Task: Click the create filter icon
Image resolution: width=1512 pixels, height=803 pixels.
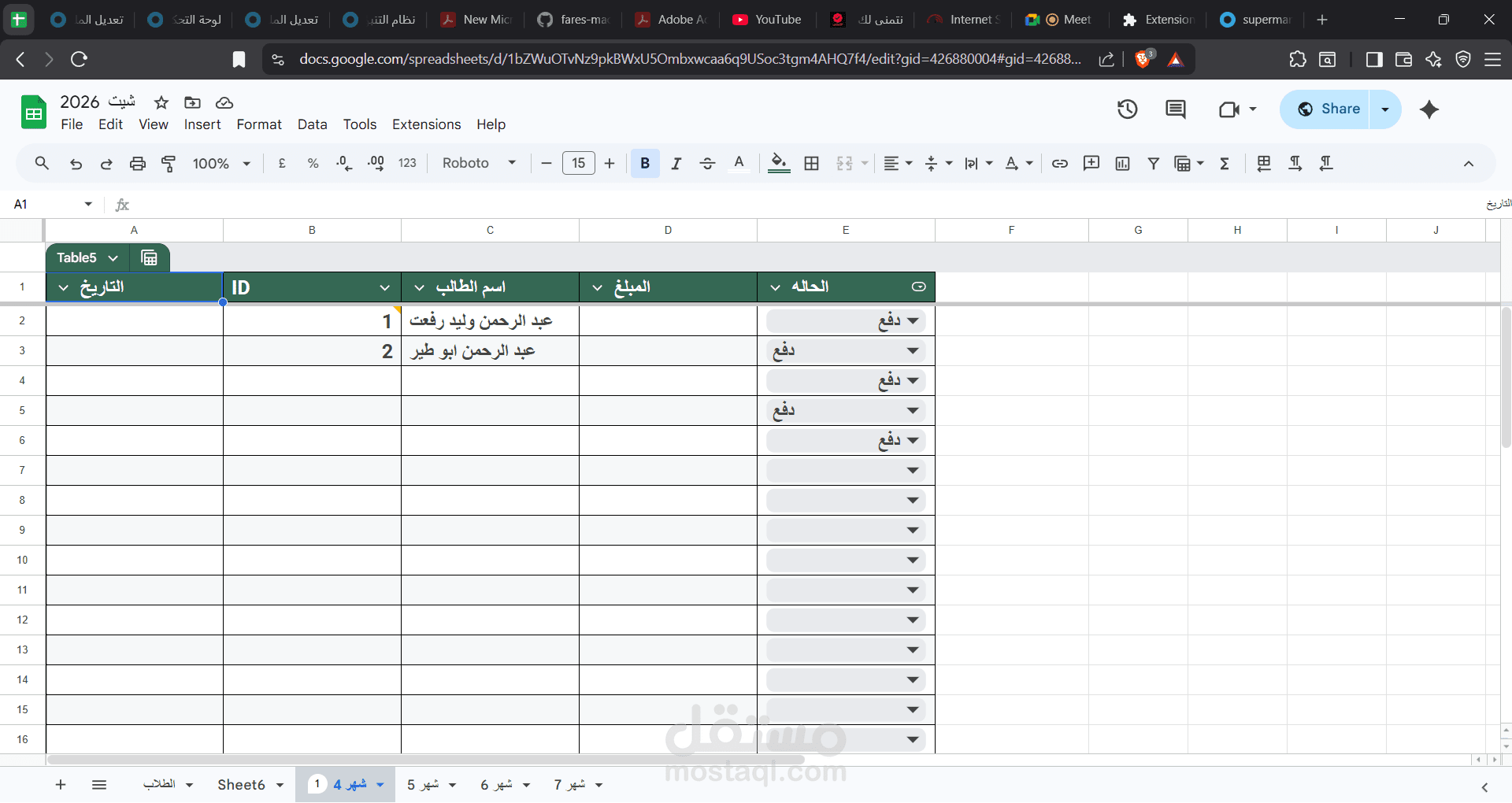Action: click(1154, 163)
